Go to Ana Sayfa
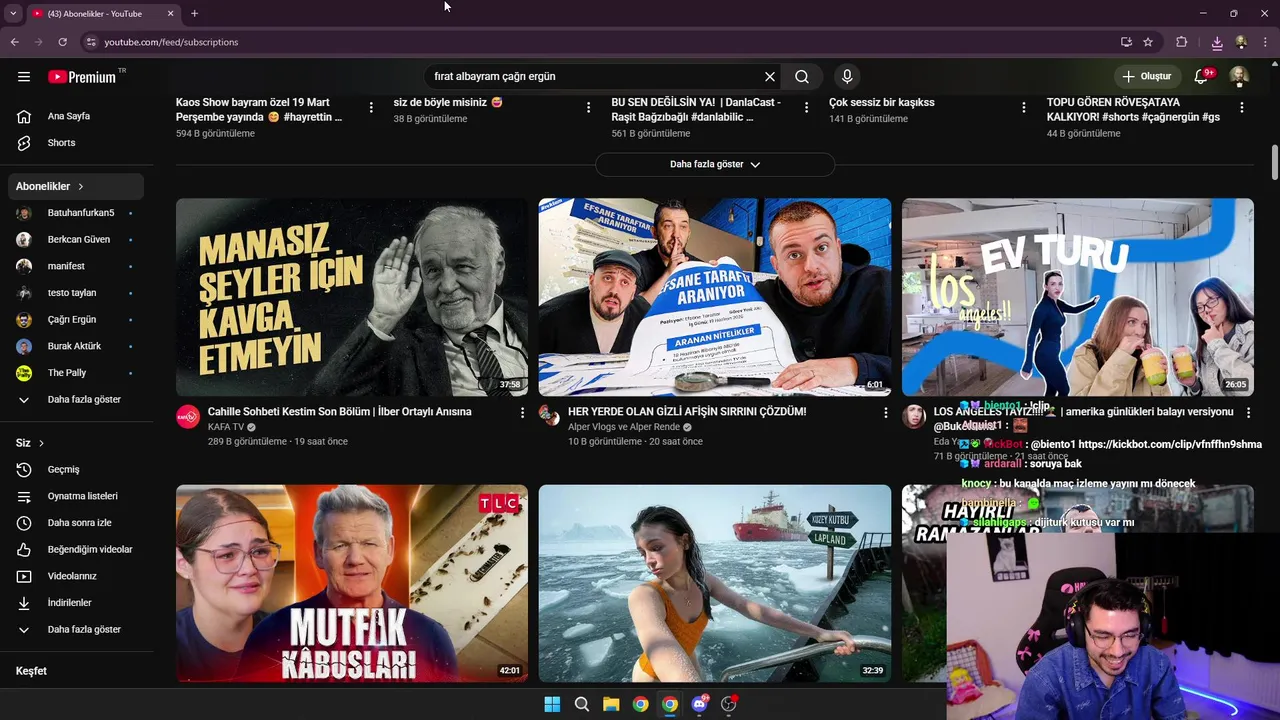 [x=76, y=116]
